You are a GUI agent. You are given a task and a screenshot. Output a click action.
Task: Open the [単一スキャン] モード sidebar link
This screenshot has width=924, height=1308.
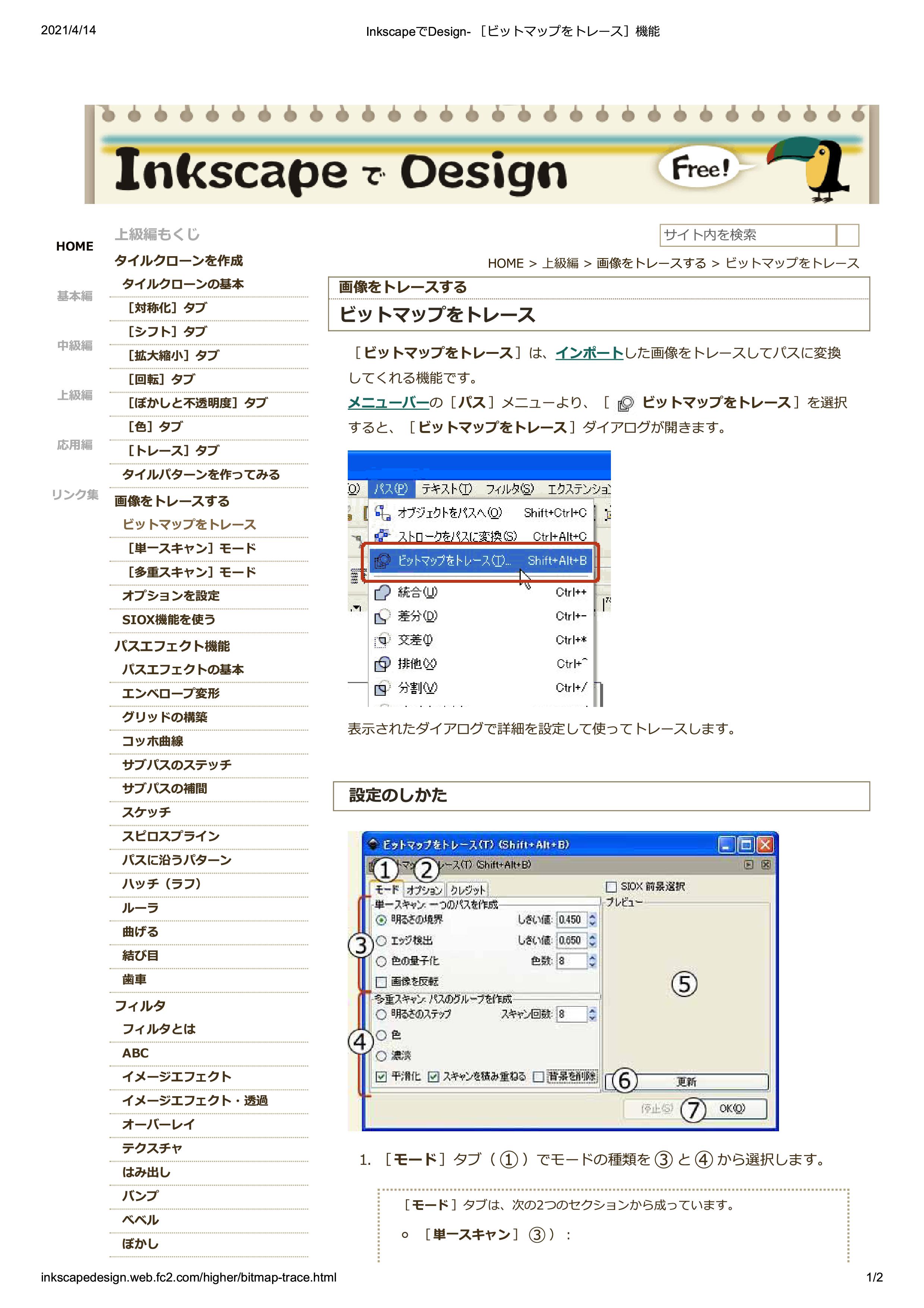pos(189,548)
